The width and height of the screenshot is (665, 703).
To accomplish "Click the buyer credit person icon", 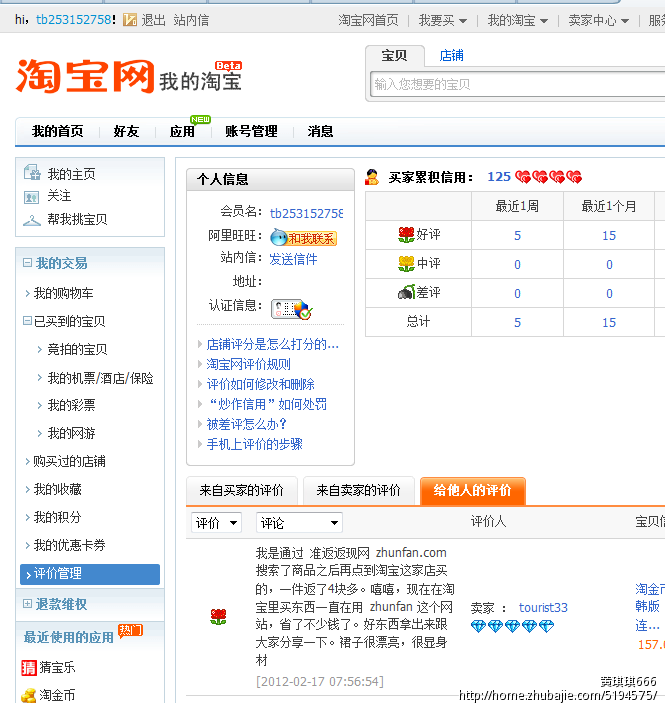I will point(372,177).
